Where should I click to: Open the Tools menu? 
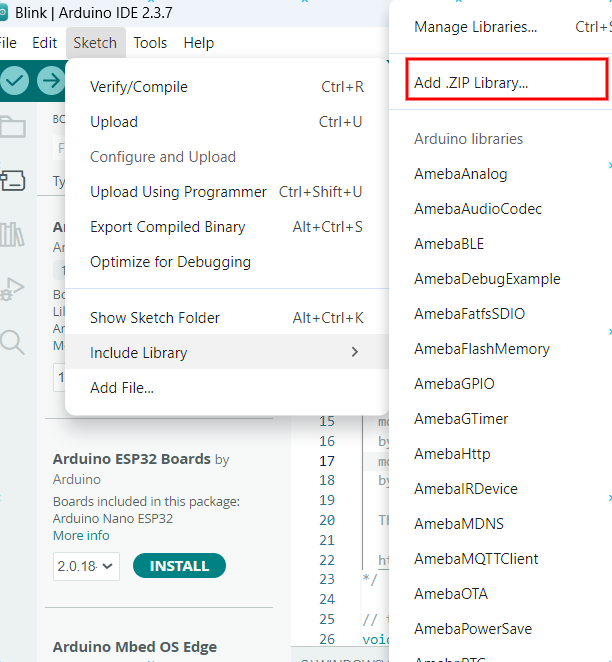tap(150, 43)
